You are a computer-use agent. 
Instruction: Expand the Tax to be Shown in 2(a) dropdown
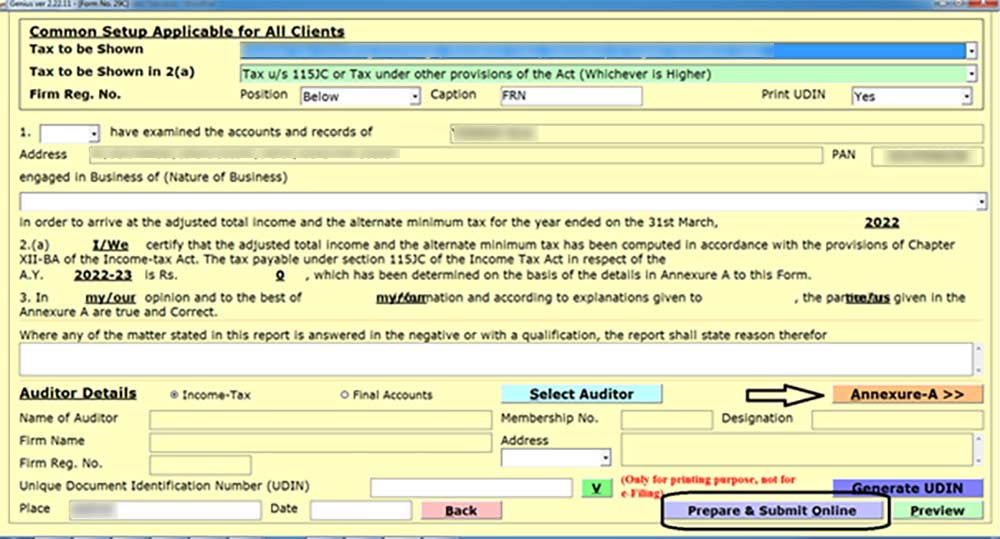pyautogui.click(x=970, y=74)
